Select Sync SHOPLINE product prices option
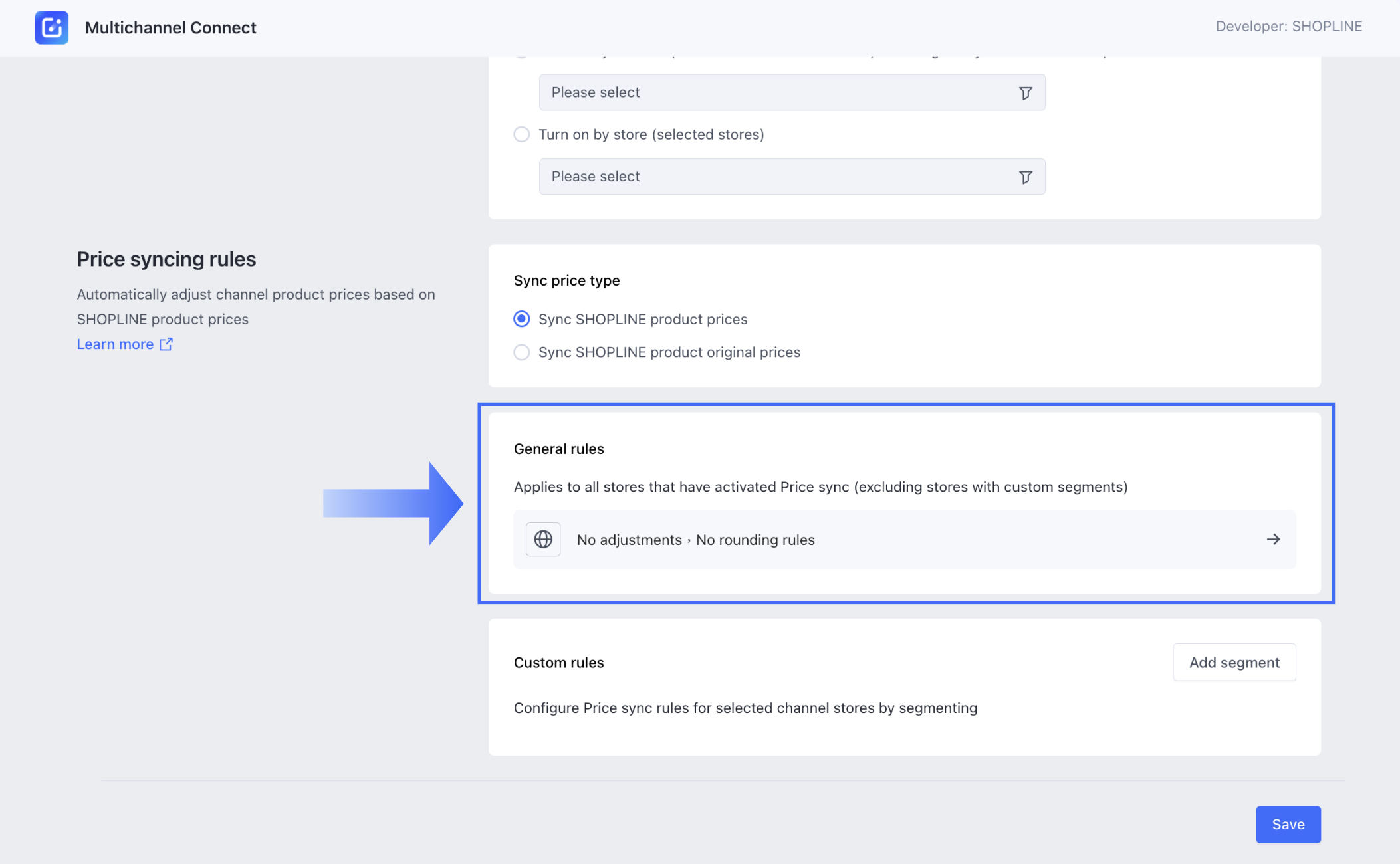Viewport: 1400px width, 864px height. 522,319
